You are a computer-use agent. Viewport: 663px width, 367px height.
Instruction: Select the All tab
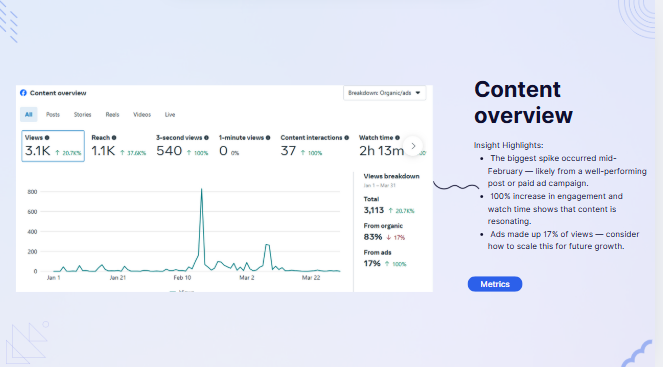pos(28,115)
